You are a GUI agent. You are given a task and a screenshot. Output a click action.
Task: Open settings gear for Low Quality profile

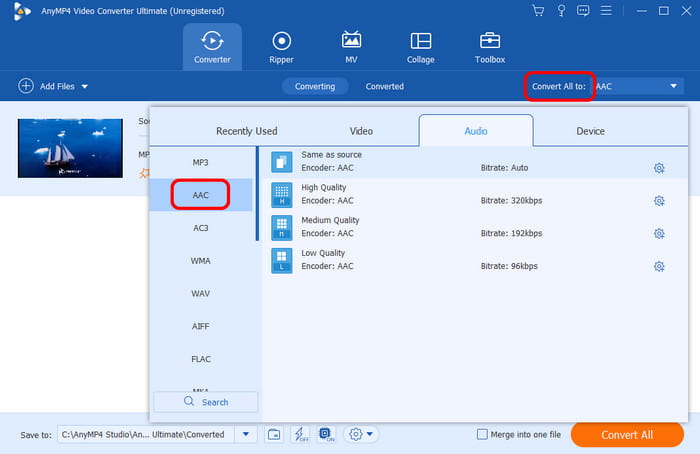click(659, 267)
